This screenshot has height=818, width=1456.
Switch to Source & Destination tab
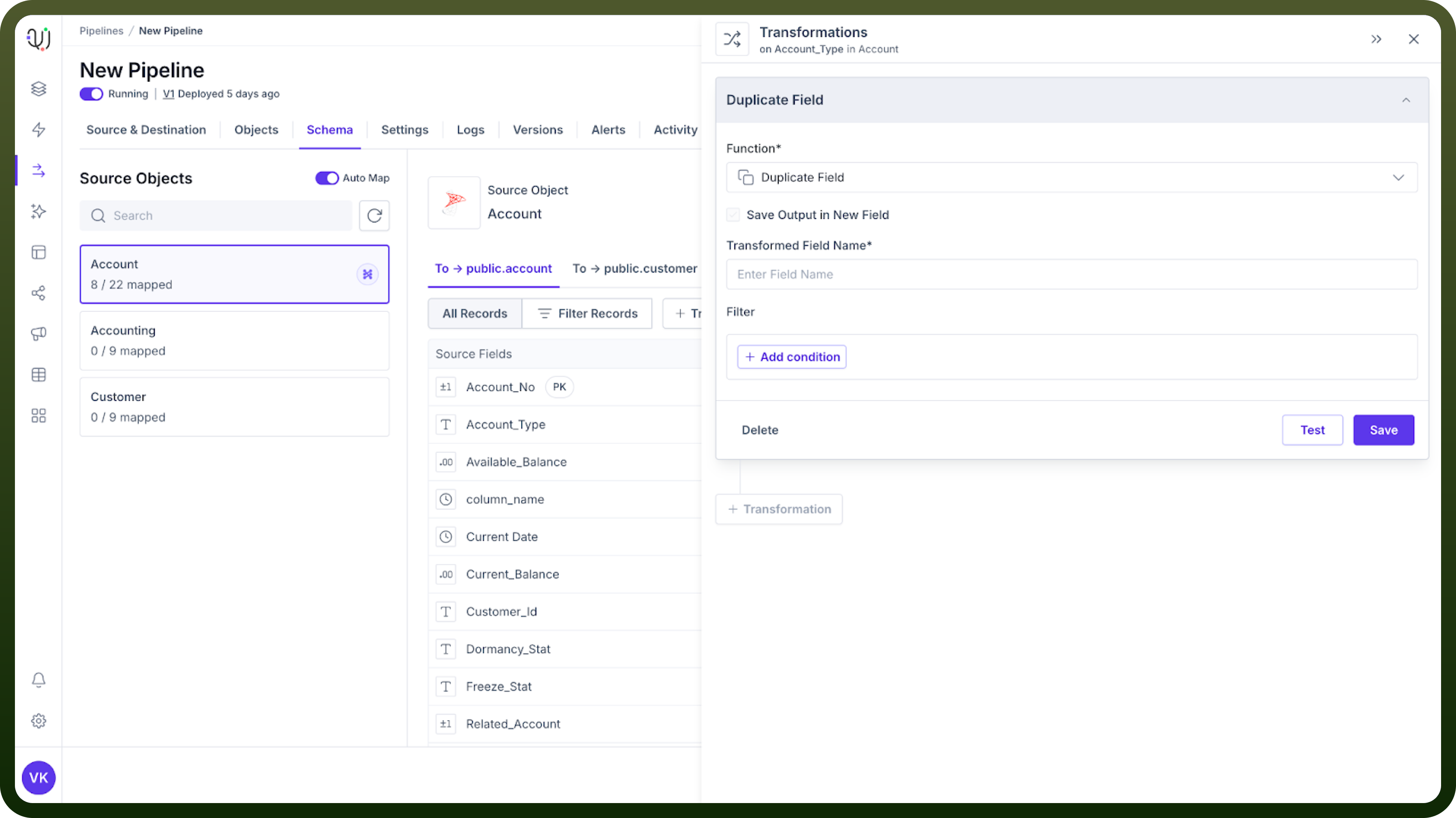tap(146, 130)
